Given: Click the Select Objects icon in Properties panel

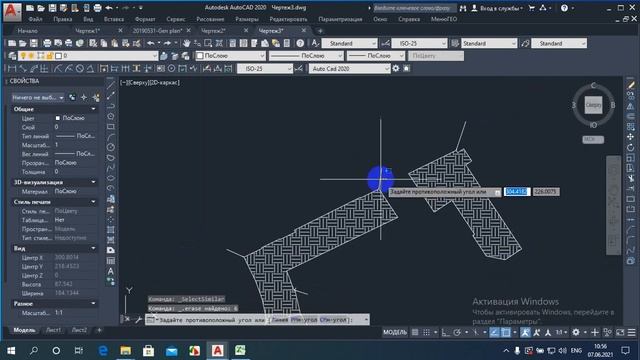Looking at the screenshot, I should click(84, 98).
